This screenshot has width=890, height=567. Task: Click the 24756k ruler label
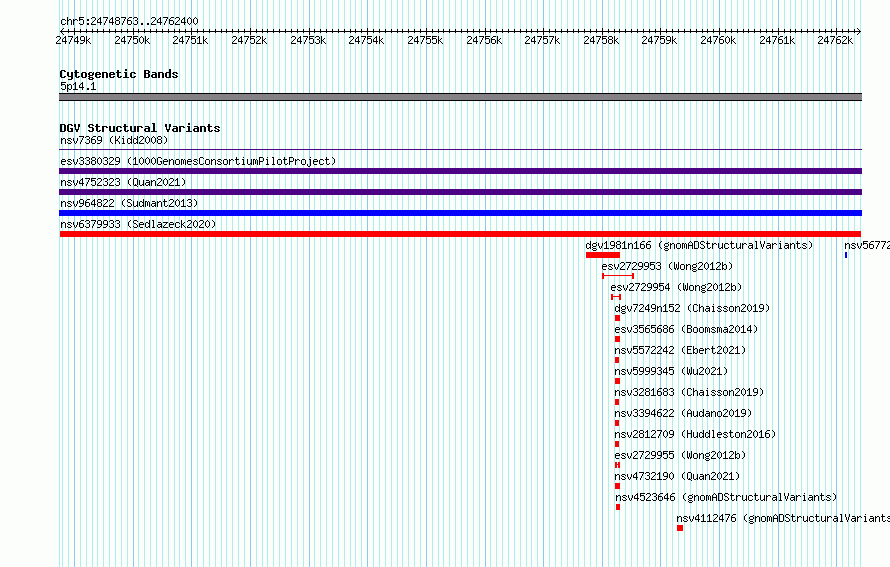(x=484, y=40)
